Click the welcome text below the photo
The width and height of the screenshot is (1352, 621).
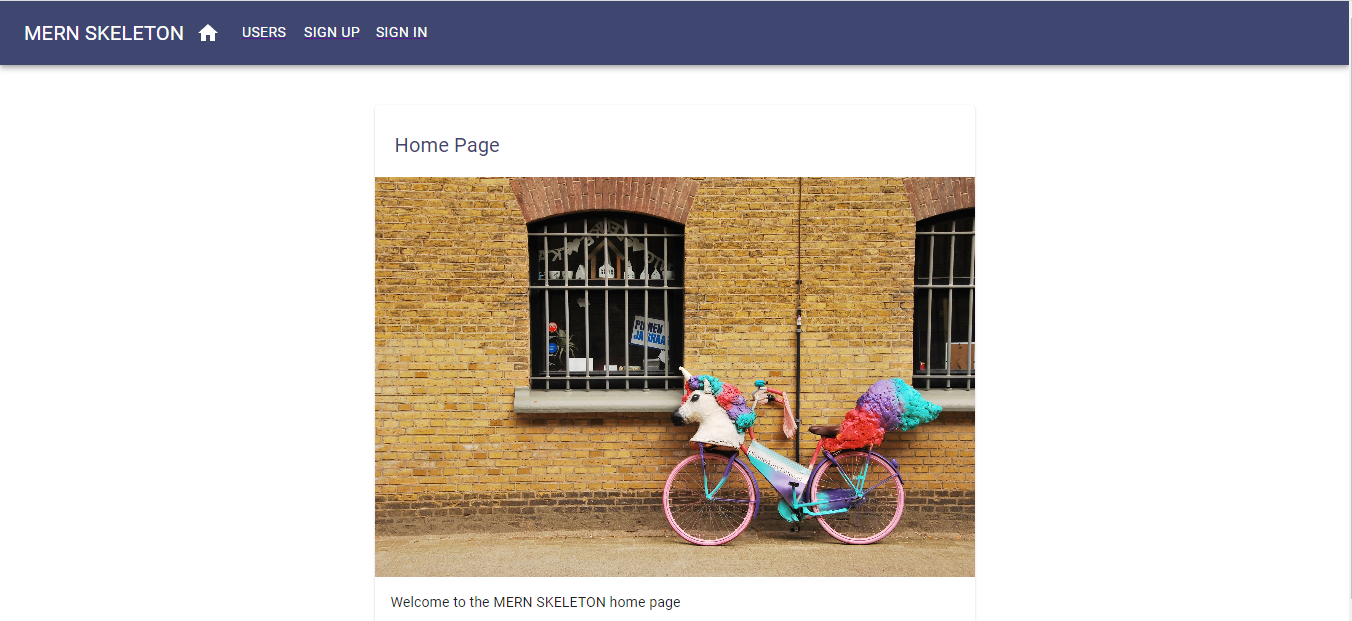(535, 602)
